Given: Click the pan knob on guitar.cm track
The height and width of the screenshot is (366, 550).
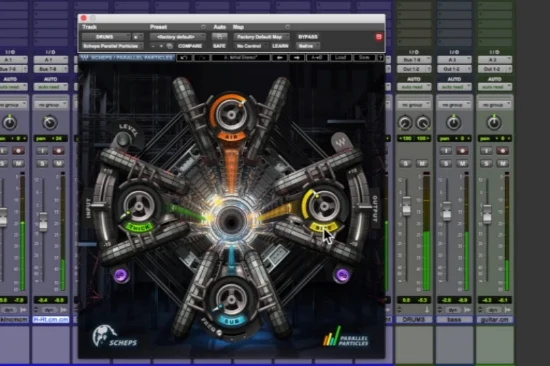Looking at the screenshot, I should (494, 123).
